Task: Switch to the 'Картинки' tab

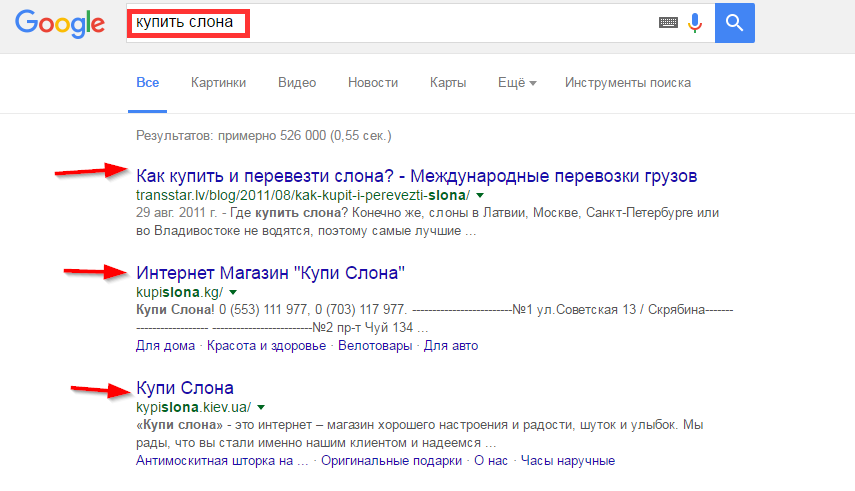Action: [x=218, y=82]
